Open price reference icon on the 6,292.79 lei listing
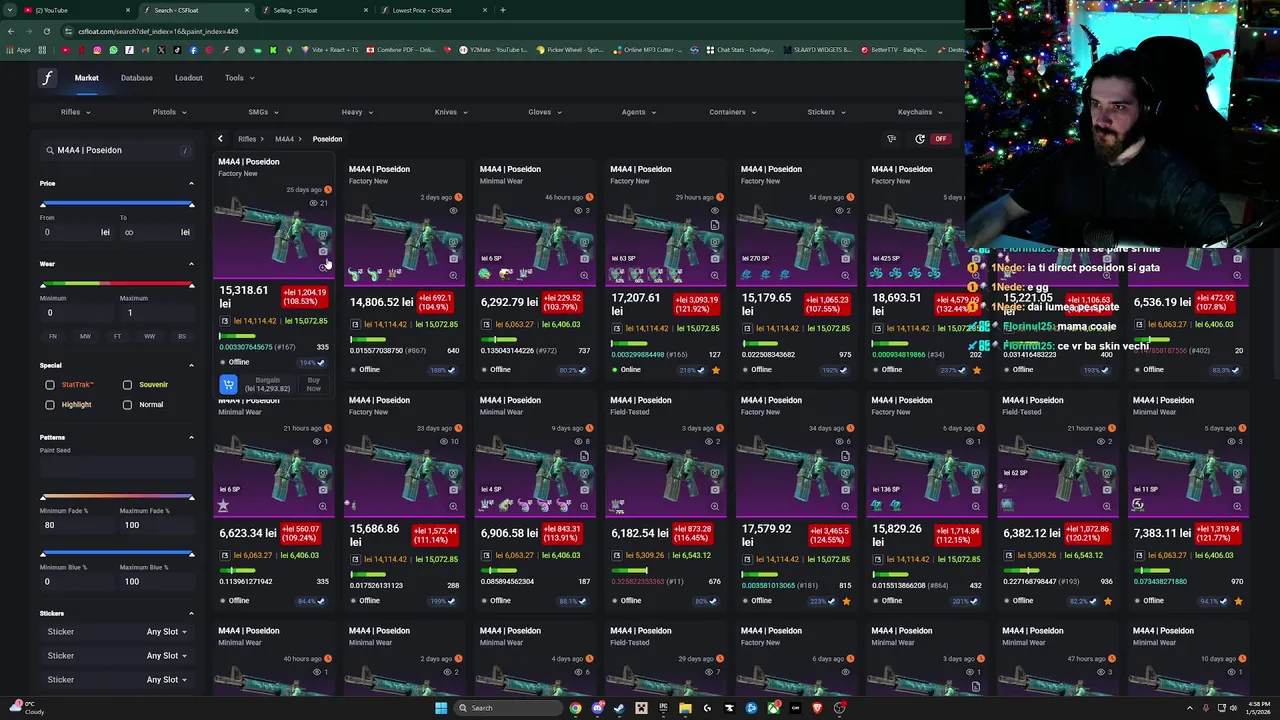The width and height of the screenshot is (1280, 720). click(487, 324)
